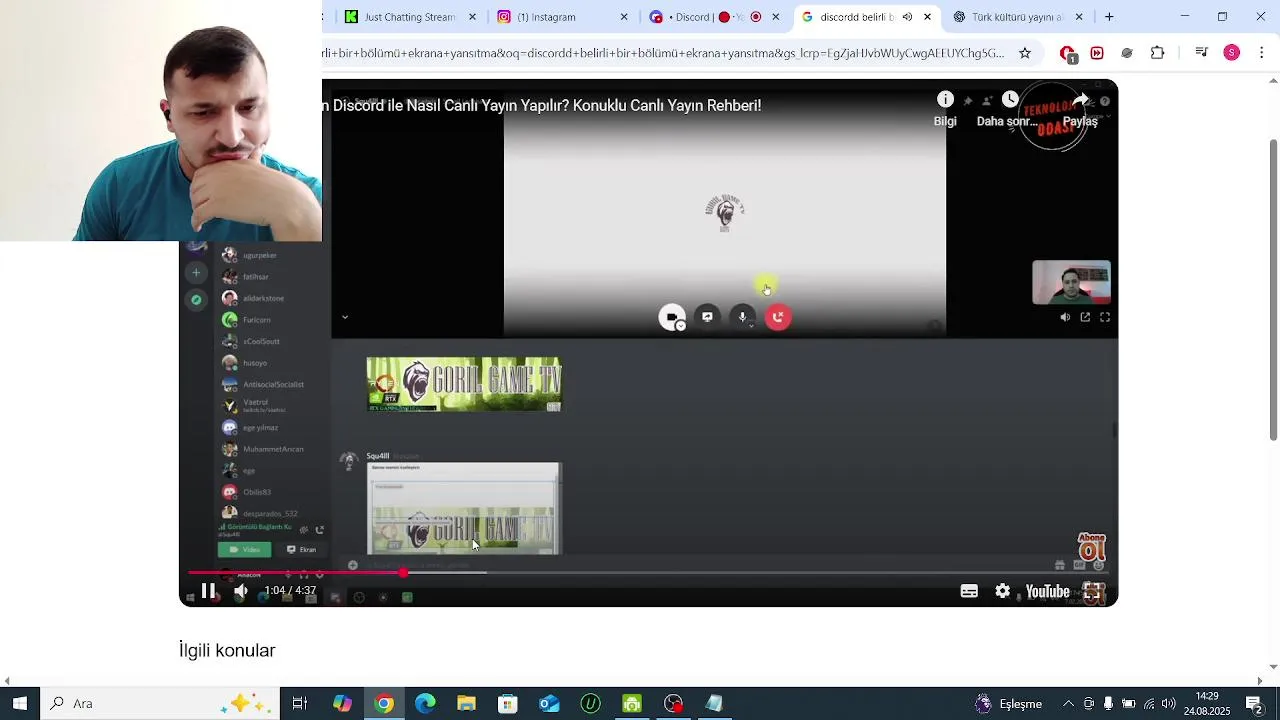Open Microsoft Store from taskbar
Viewport: 1280px width, 720px height.
click(x=508, y=703)
